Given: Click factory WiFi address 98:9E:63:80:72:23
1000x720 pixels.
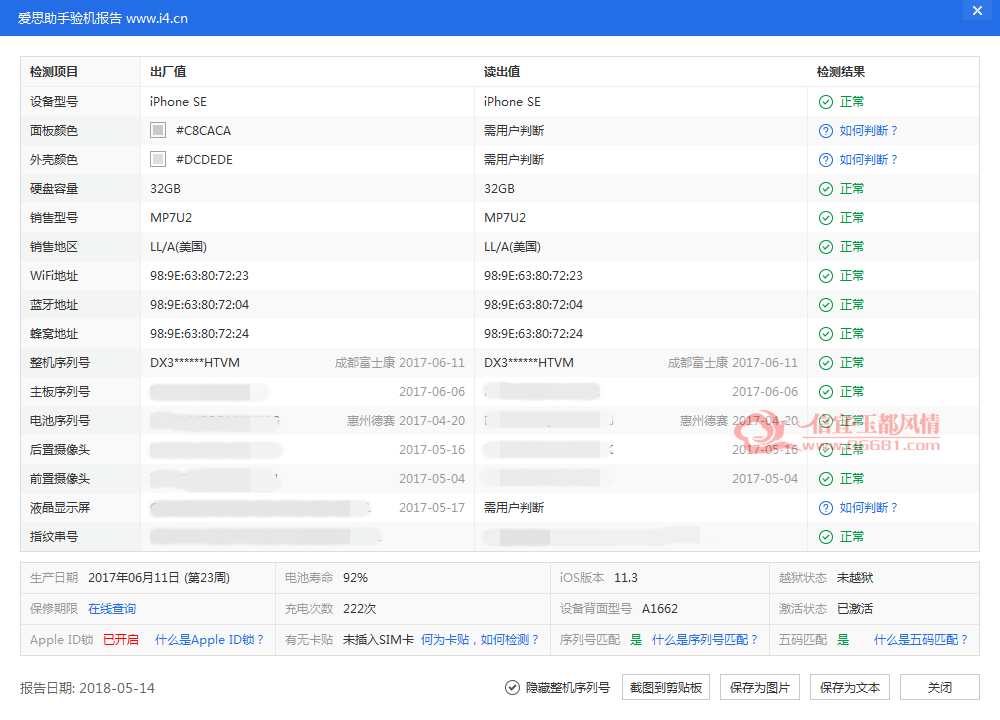Looking at the screenshot, I should pos(200,276).
